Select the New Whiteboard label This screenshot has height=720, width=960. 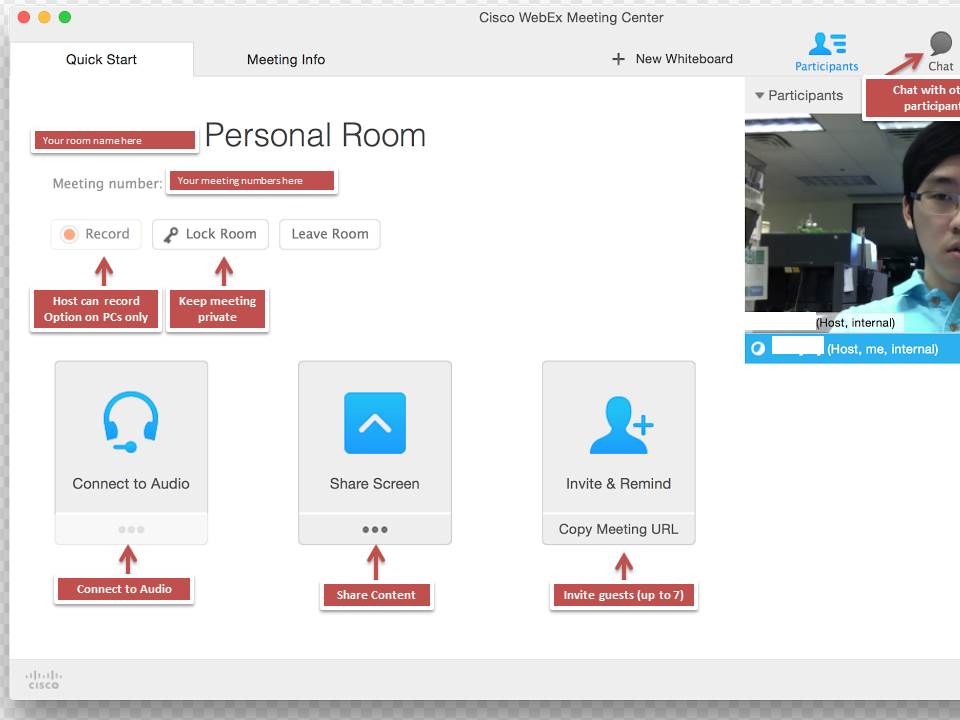click(x=684, y=59)
